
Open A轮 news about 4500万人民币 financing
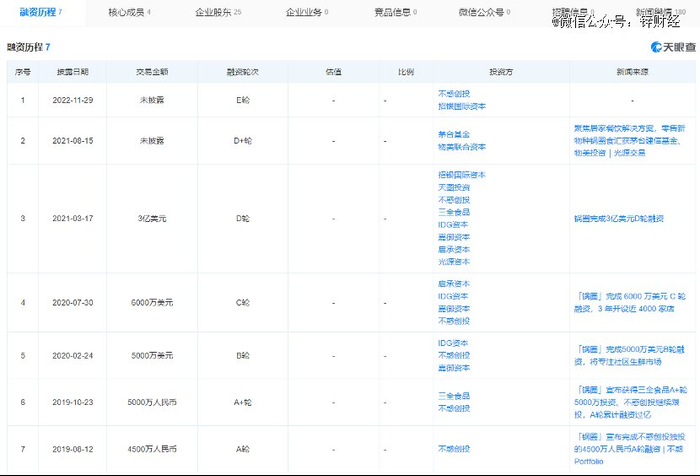point(629,449)
